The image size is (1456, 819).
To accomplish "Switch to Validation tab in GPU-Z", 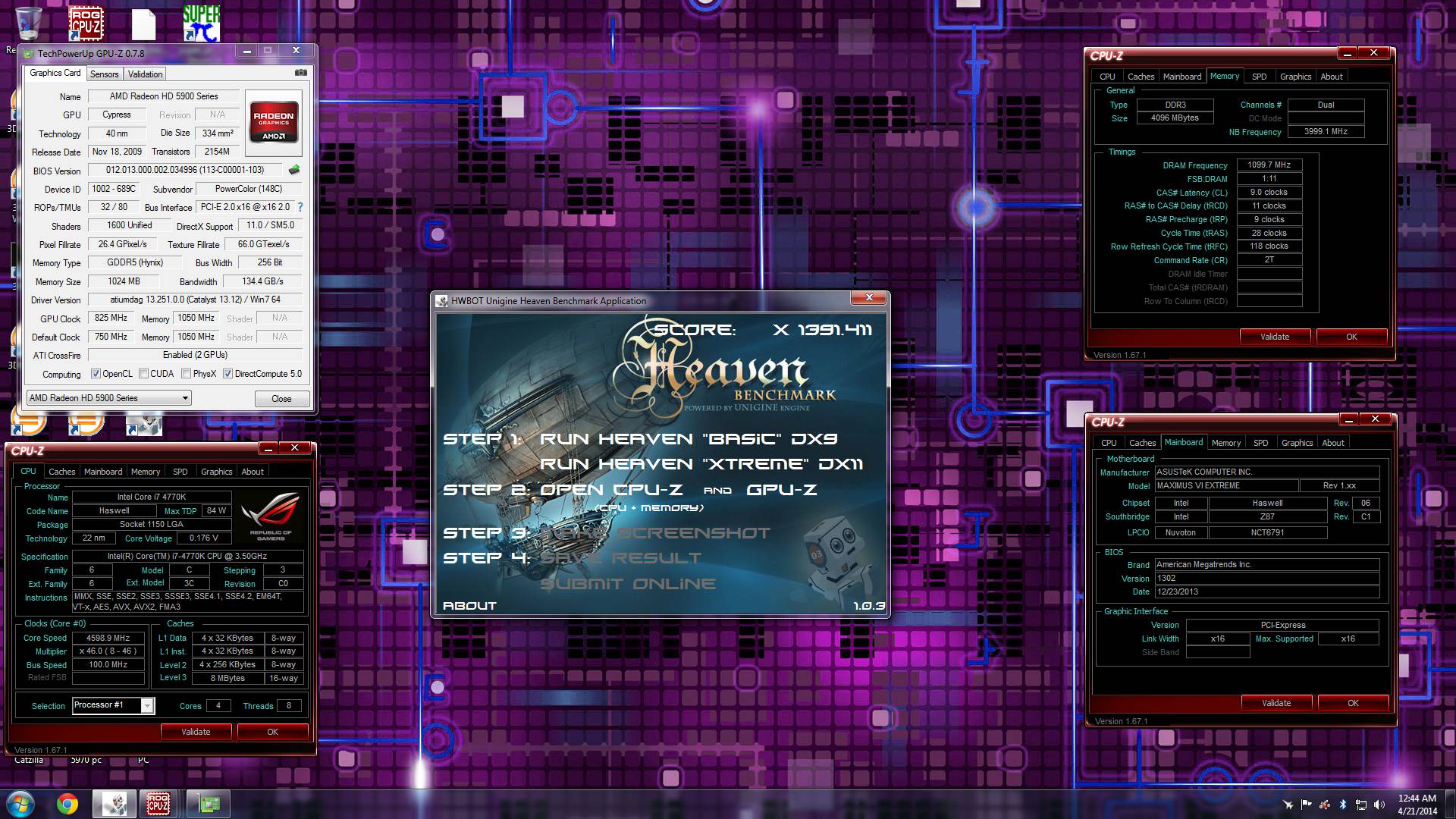I will (145, 74).
